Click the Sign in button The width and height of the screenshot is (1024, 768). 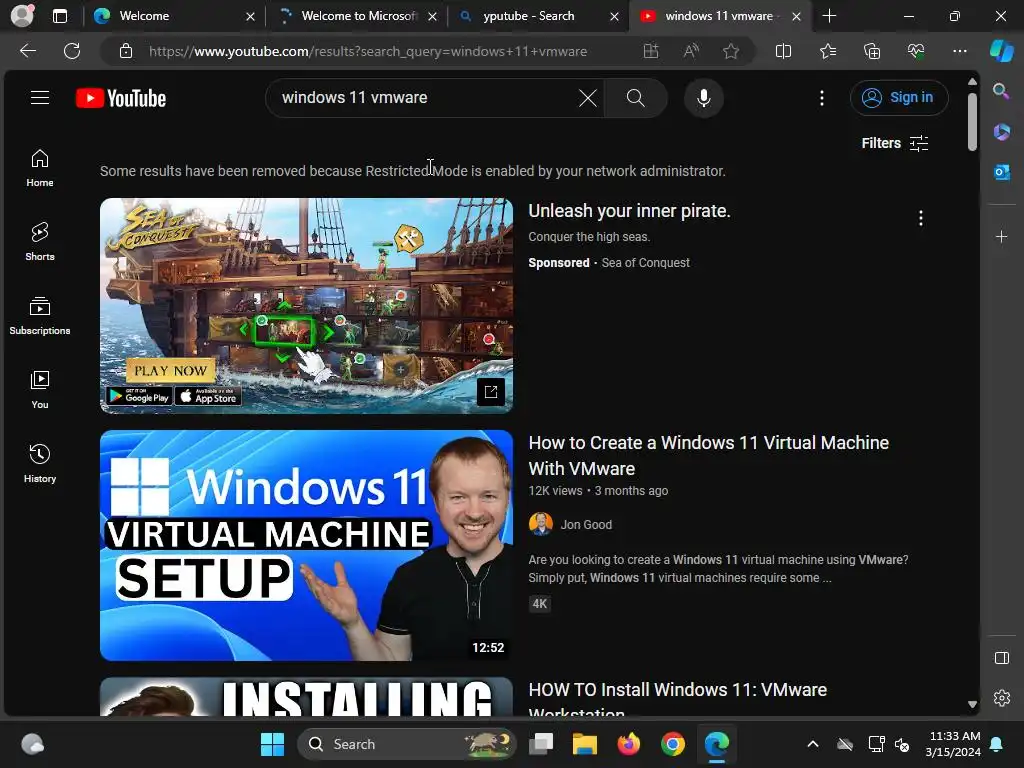click(899, 98)
